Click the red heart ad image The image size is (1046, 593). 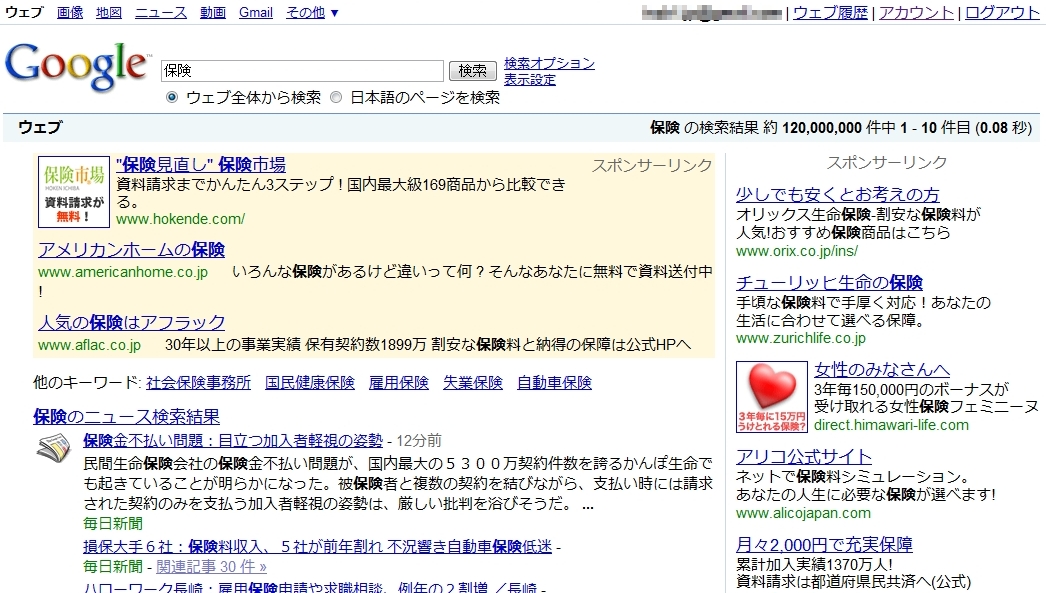click(772, 397)
